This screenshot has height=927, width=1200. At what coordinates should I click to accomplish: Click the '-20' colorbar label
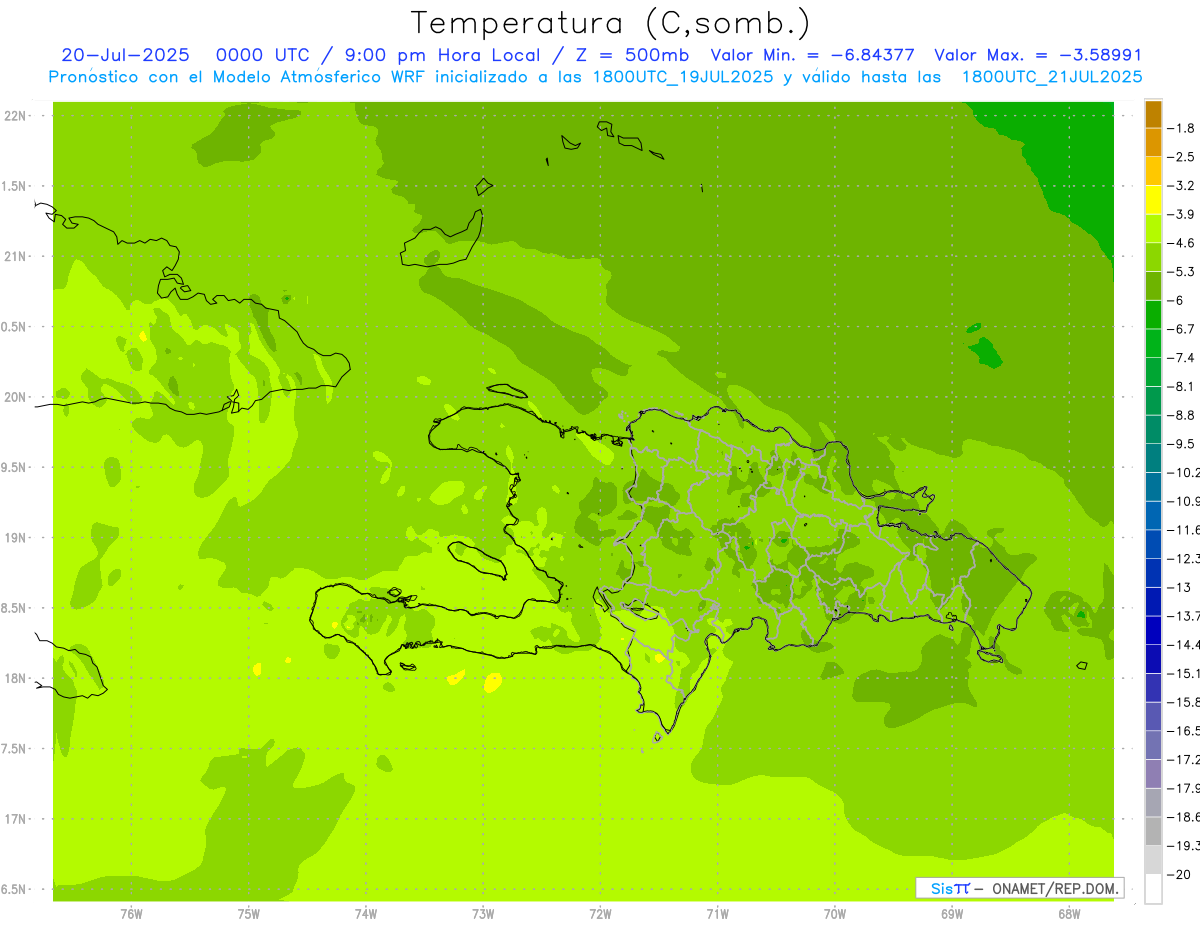1178,875
